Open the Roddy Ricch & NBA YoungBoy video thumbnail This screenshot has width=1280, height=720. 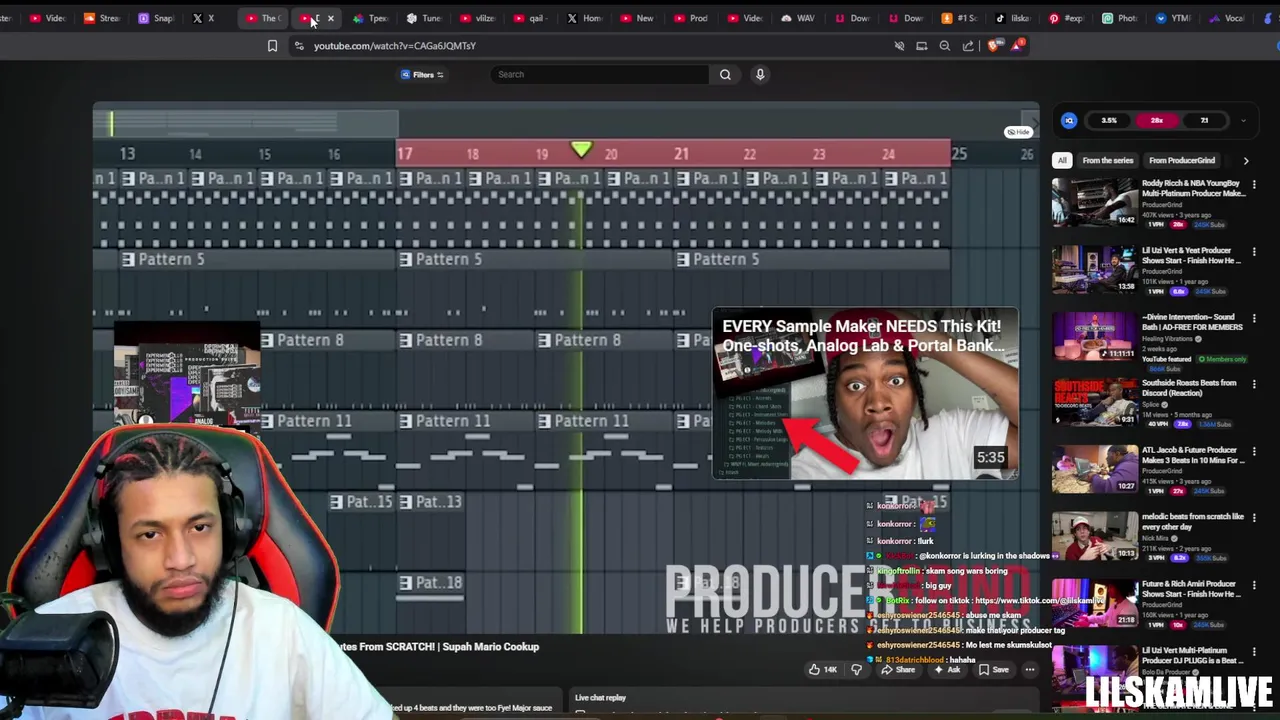(x=1094, y=202)
